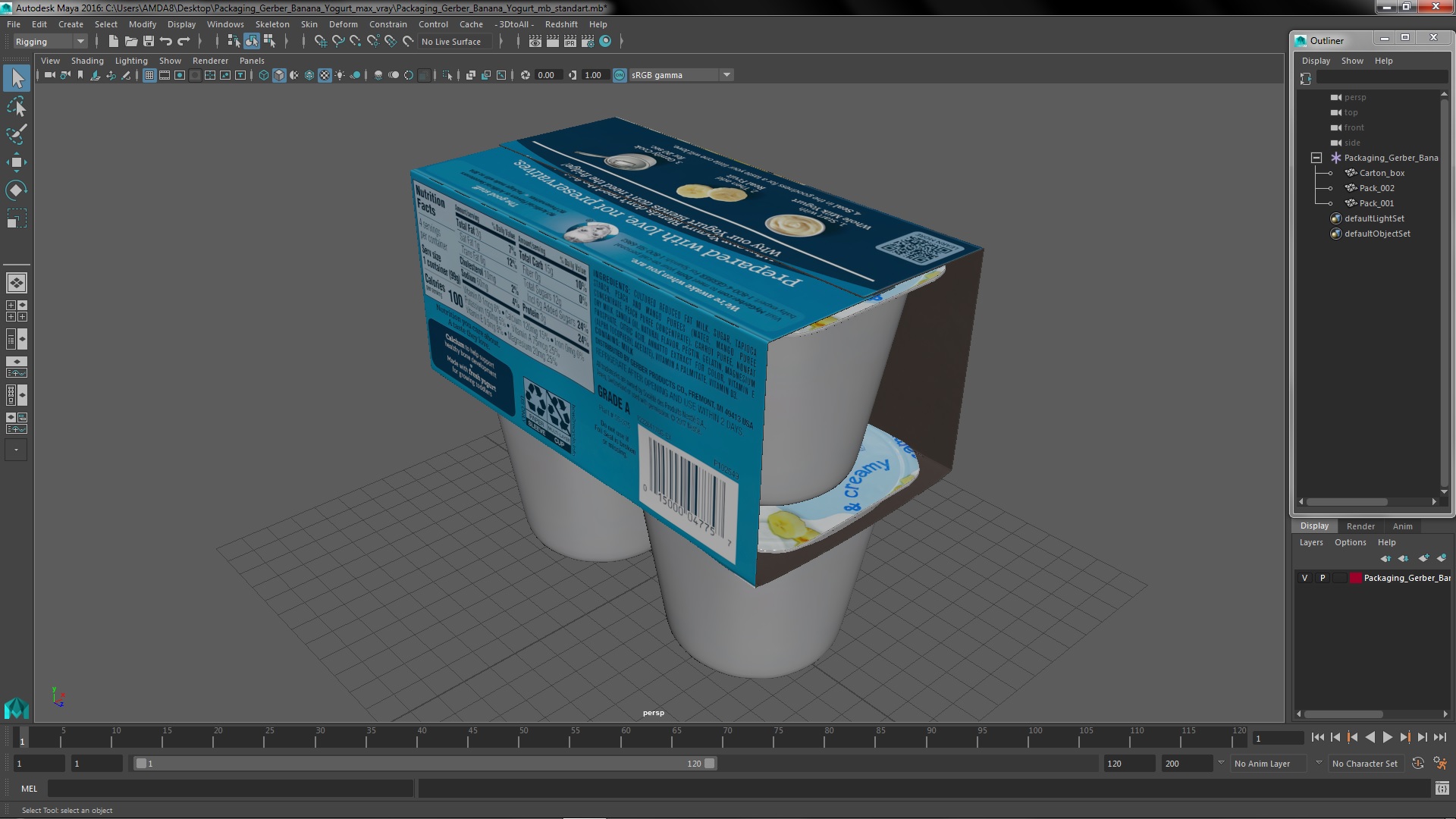Toggle wireframe shading cube icon

[264, 75]
